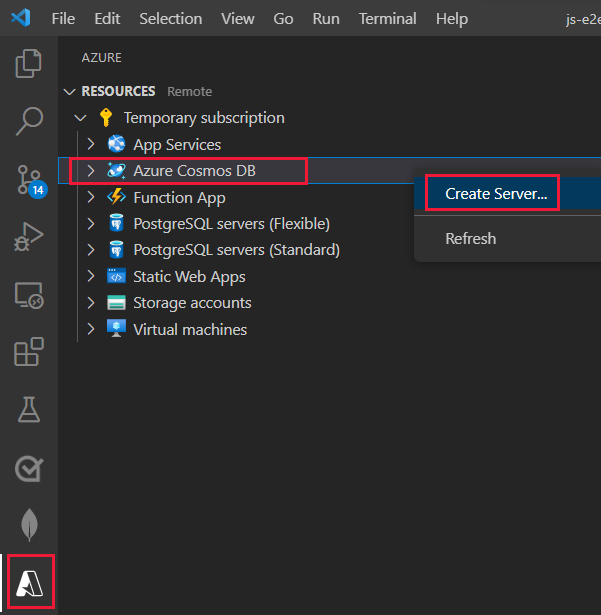Screen dimensions: 601x615
Task: Click the Static Web Apps icon
Action: [117, 276]
